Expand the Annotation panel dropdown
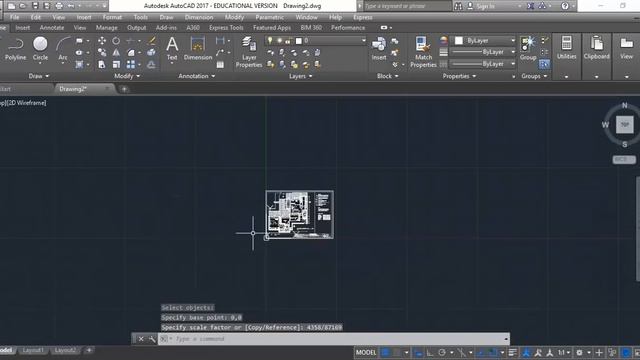 (196, 76)
